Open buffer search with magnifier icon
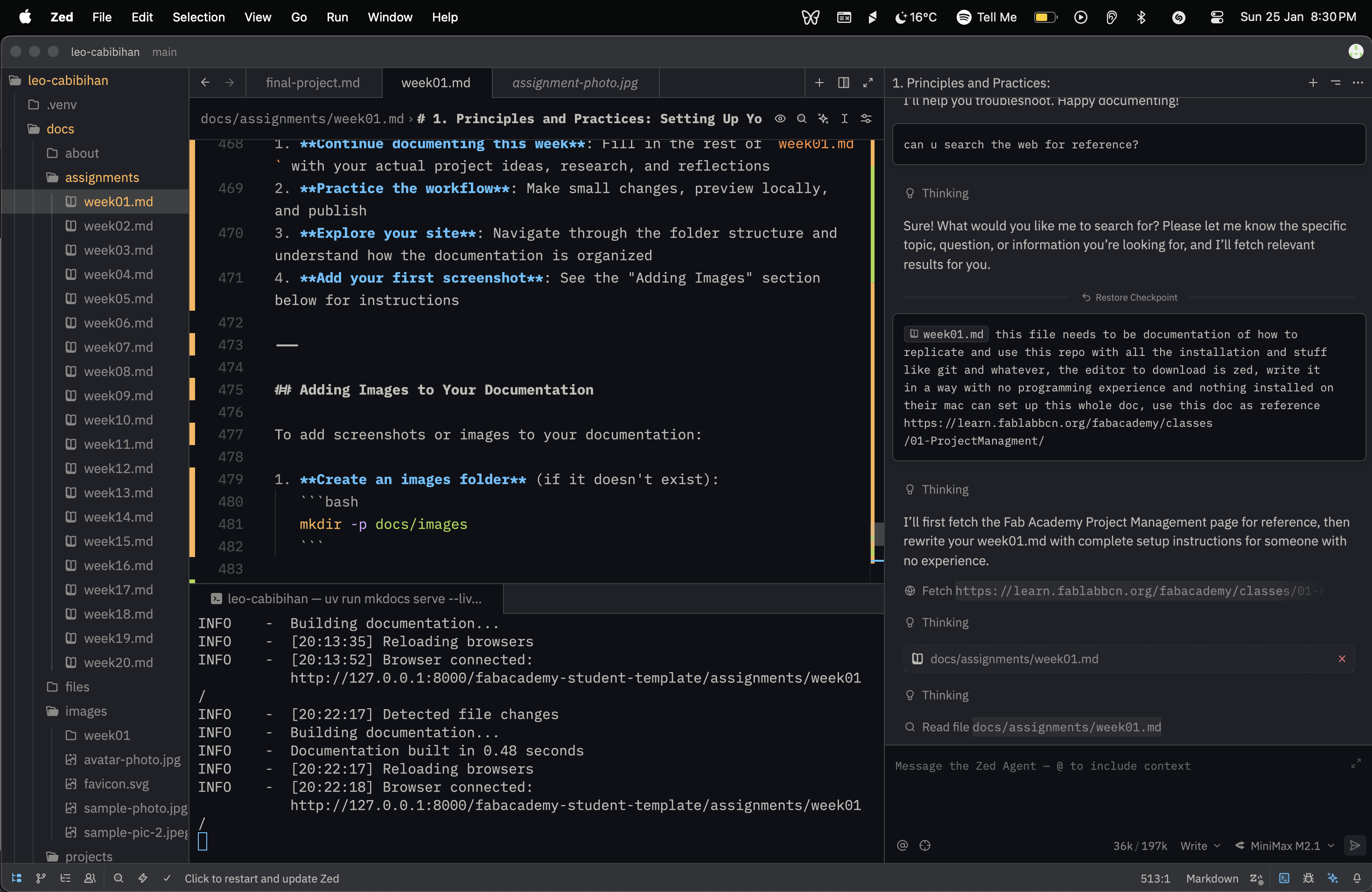Viewport: 1372px width, 892px height. point(802,118)
